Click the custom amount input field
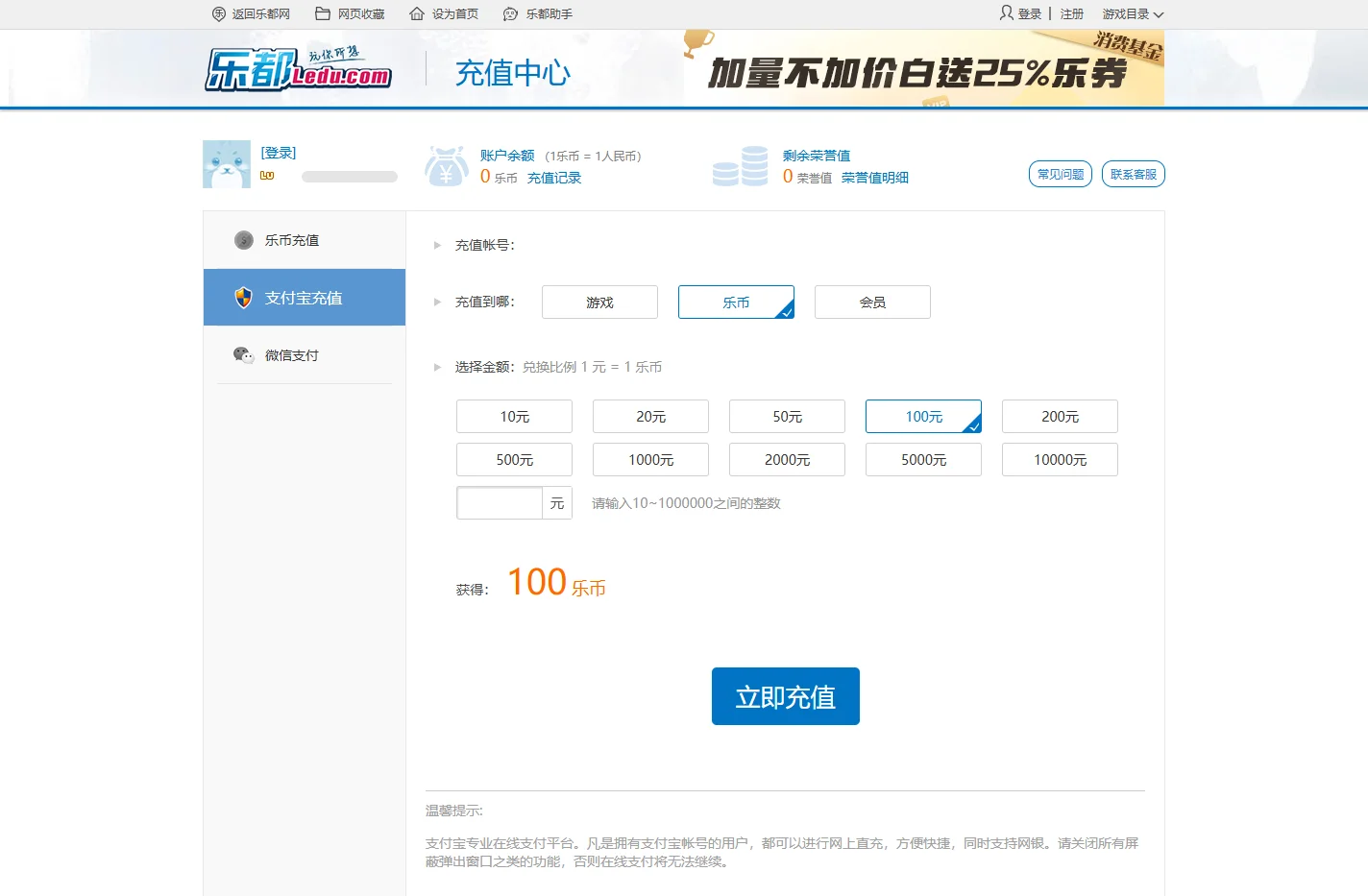Image resolution: width=1368 pixels, height=896 pixels. pos(500,503)
